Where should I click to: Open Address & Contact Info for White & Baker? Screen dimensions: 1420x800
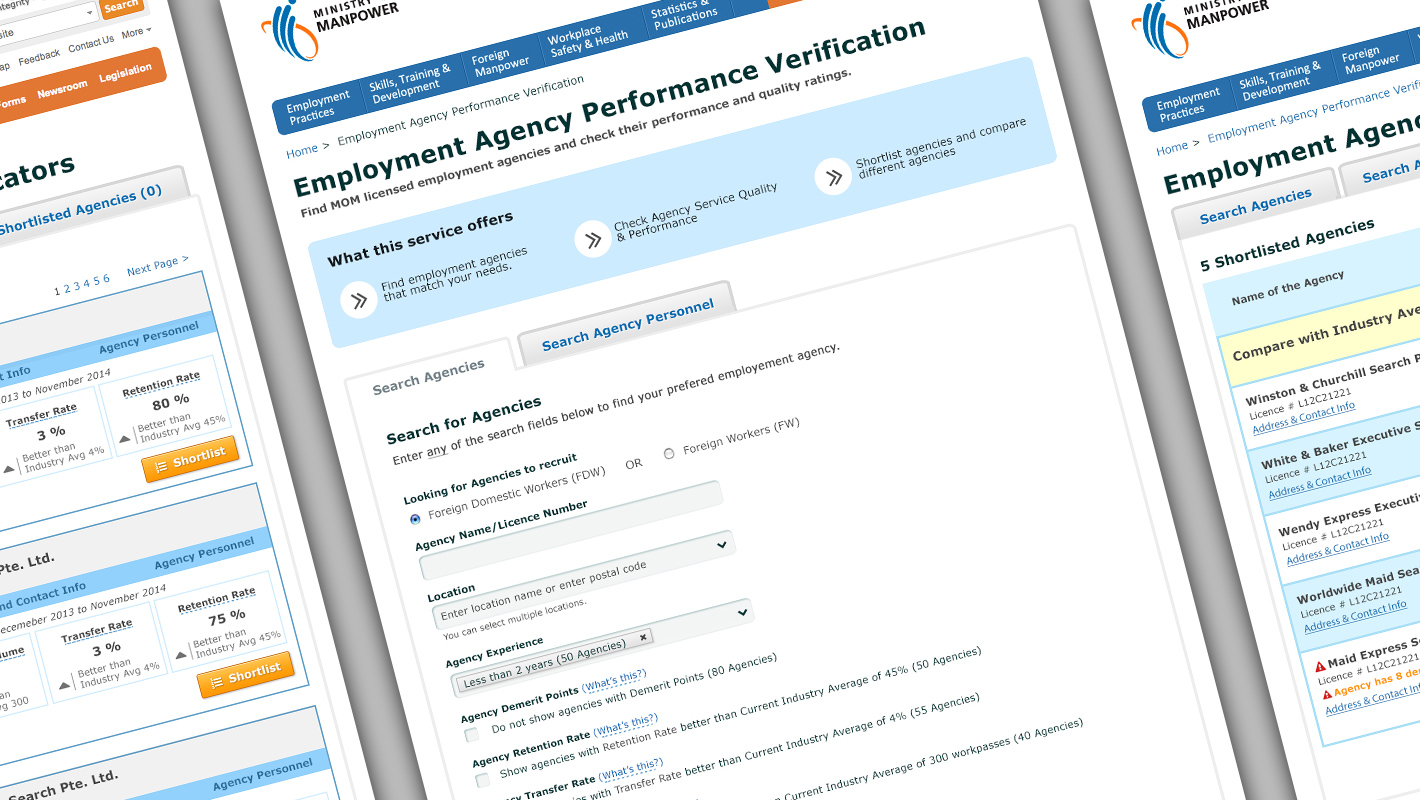click(1320, 482)
